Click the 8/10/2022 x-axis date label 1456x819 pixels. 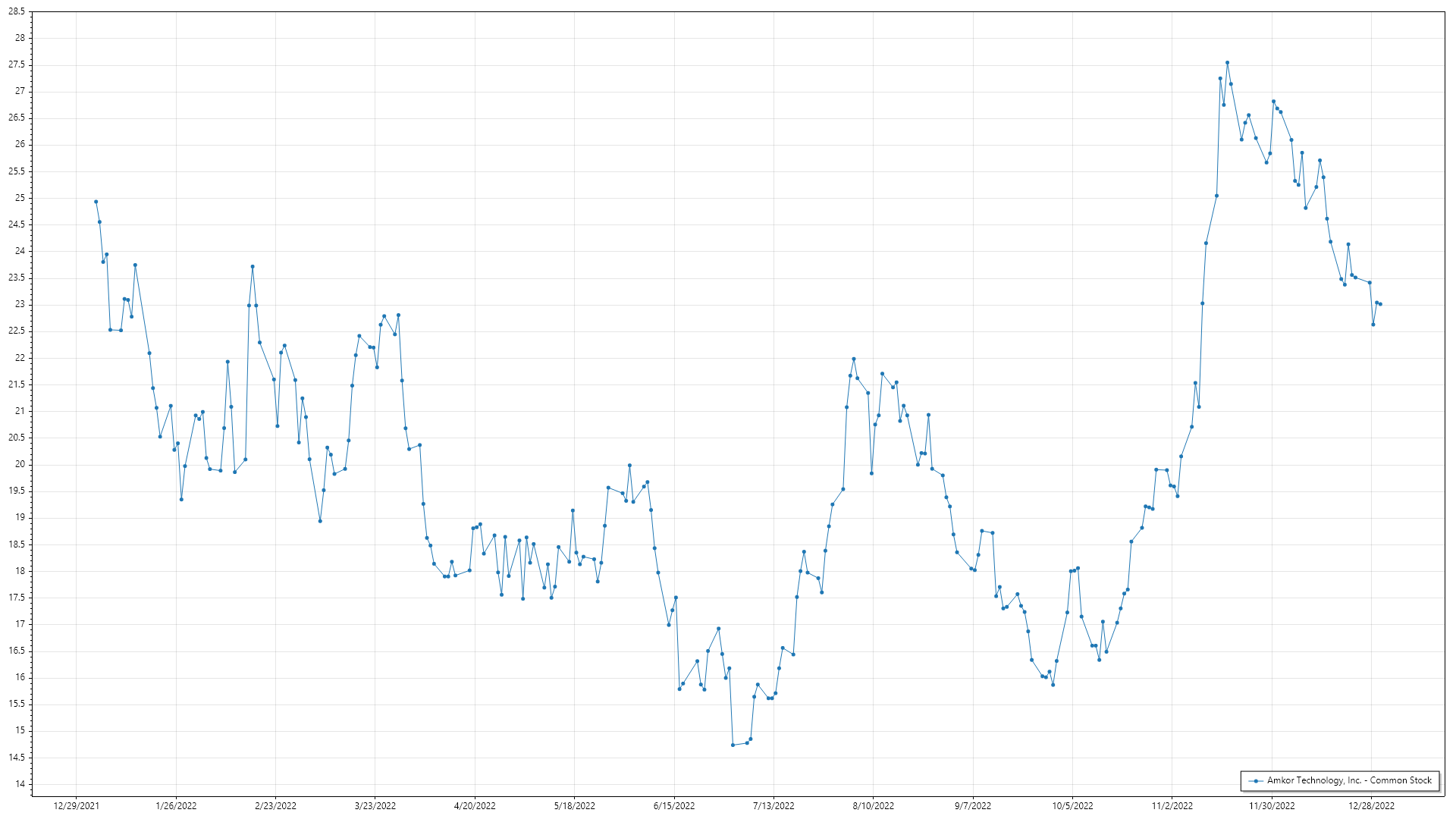pos(874,806)
